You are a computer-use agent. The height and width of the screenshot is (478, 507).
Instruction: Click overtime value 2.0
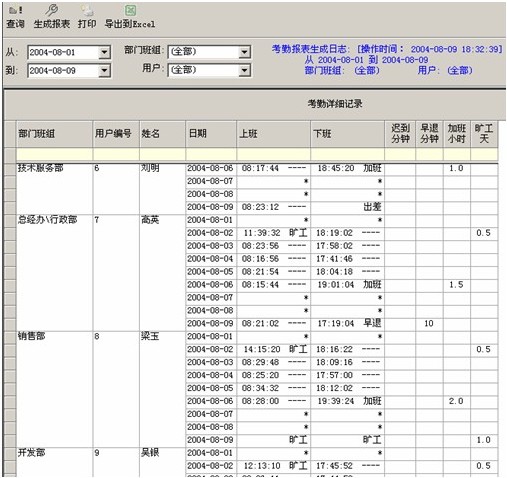tap(457, 401)
